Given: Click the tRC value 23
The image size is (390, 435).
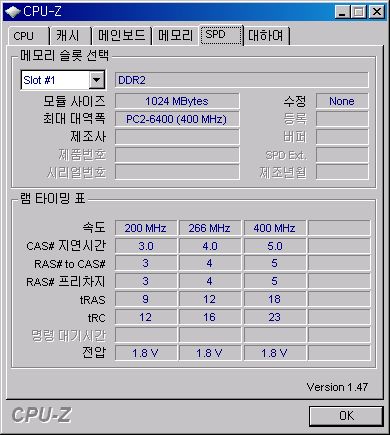Looking at the screenshot, I should (x=275, y=317).
